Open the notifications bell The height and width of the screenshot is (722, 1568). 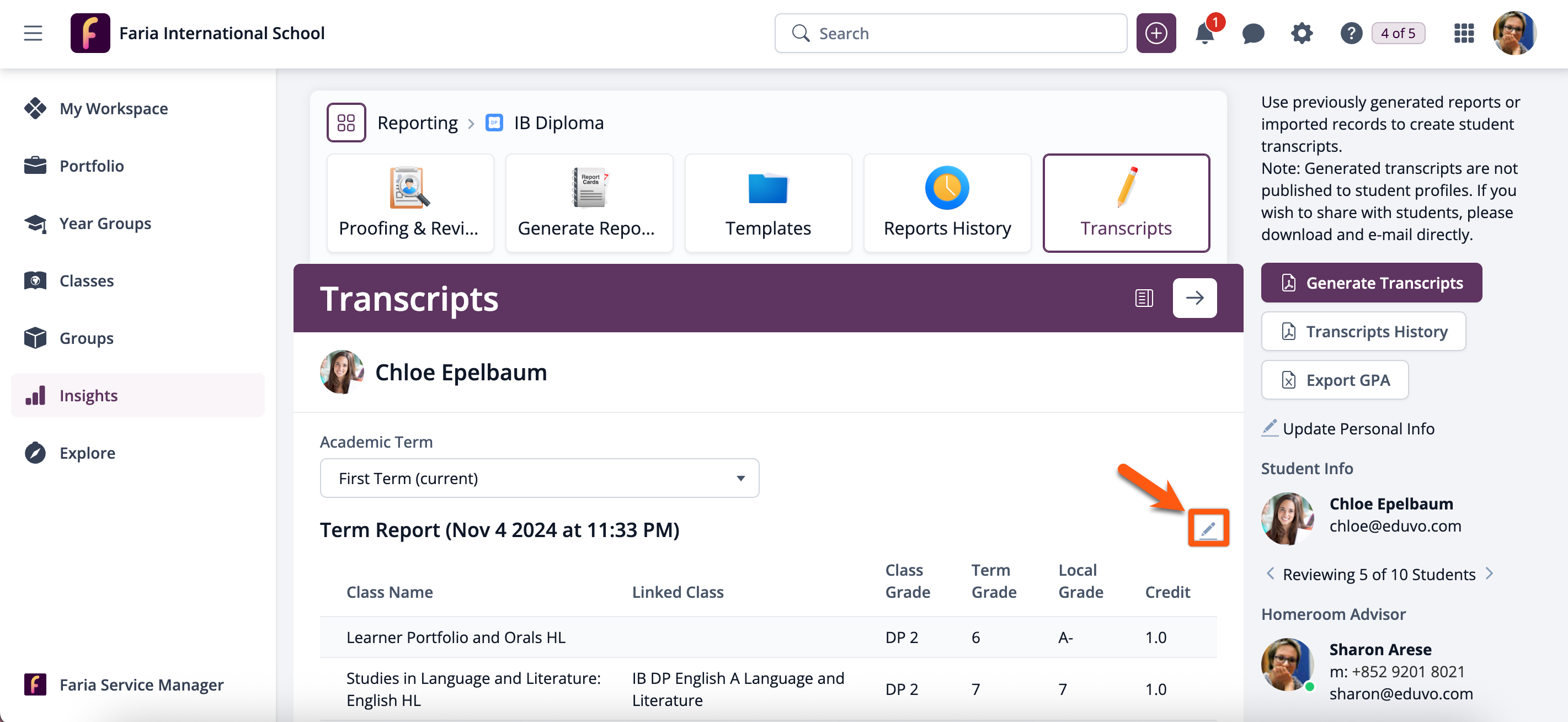[x=1204, y=33]
